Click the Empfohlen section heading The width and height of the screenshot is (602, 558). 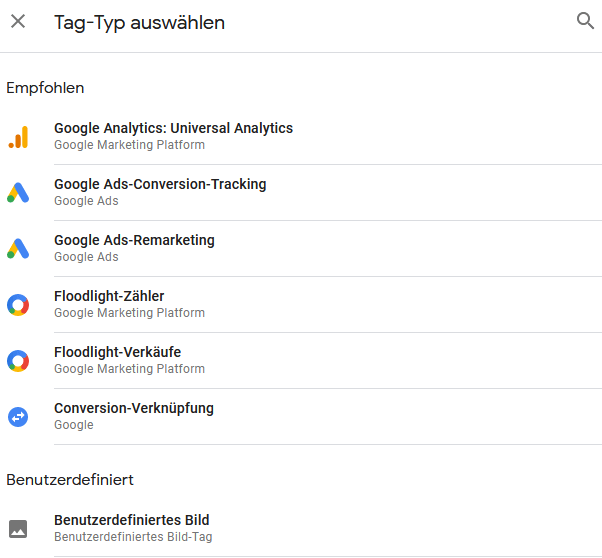pyautogui.click(x=45, y=88)
